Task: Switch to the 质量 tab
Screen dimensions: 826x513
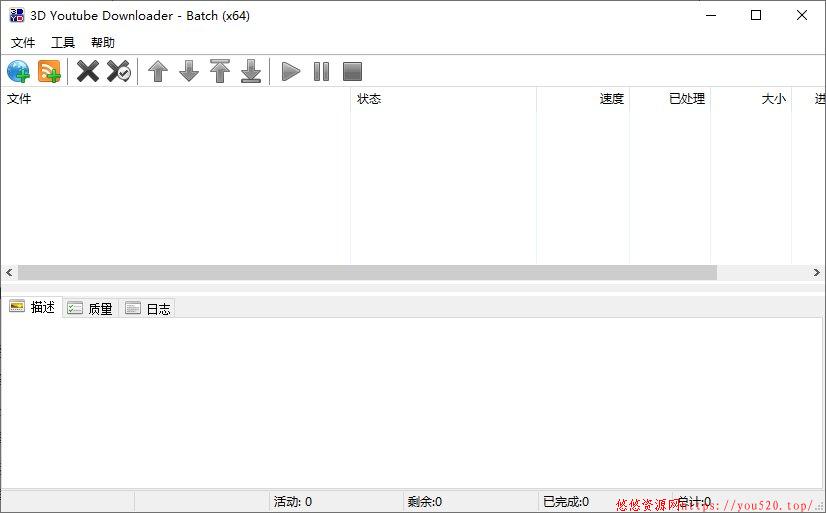Action: click(x=90, y=309)
